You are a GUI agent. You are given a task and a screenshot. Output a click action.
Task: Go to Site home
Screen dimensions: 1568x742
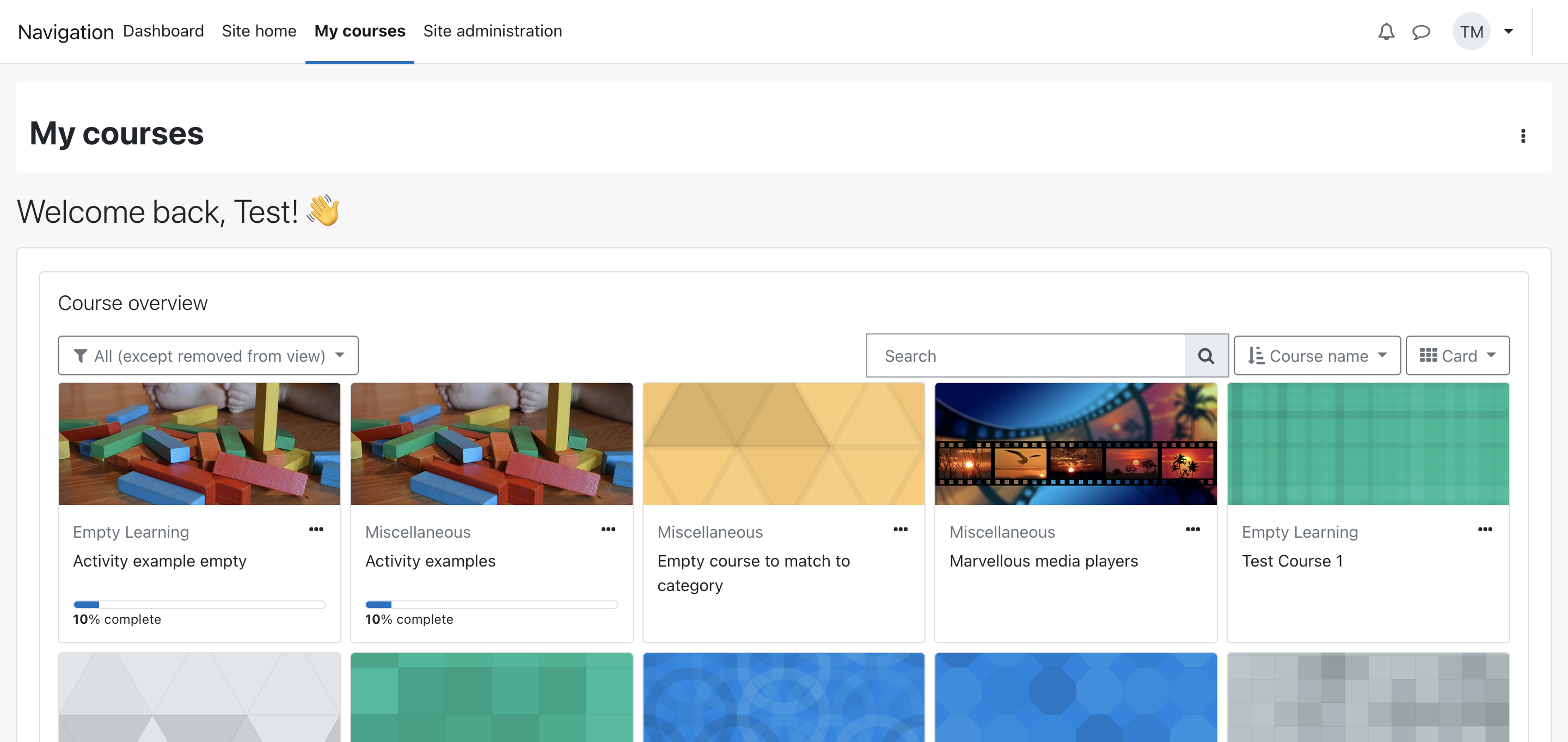coord(259,31)
